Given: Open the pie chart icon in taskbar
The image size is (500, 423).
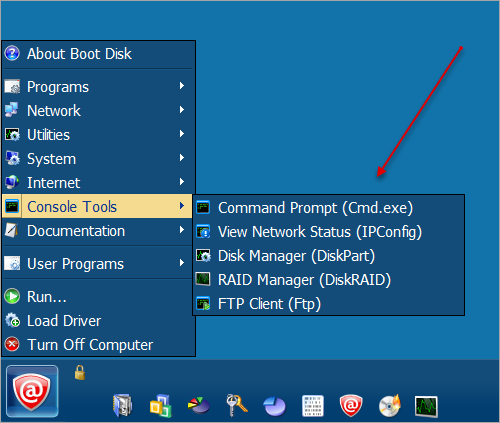Looking at the screenshot, I should tap(199, 405).
